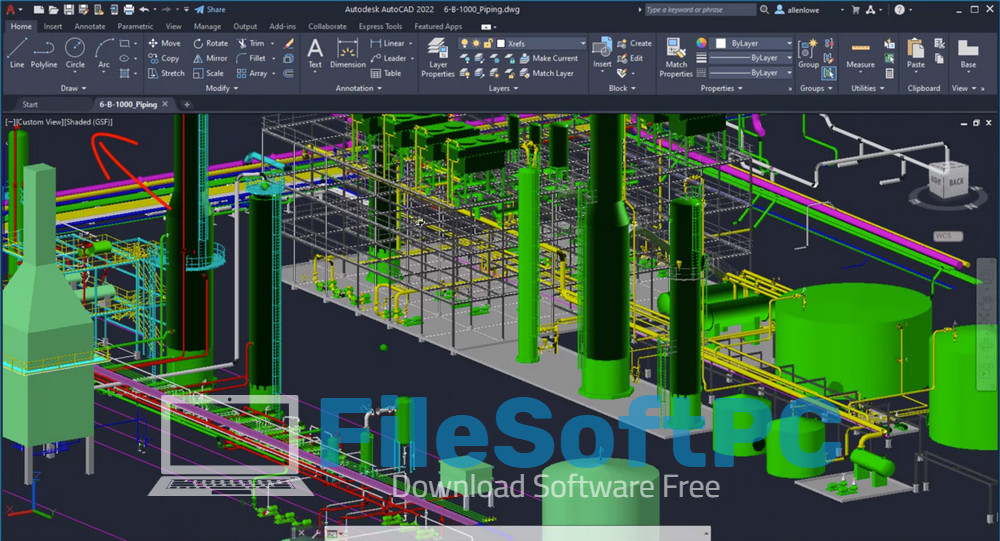Screen dimensions: 1000x541
Task: Click the BACK face of the ViewCube
Action: [x=956, y=182]
